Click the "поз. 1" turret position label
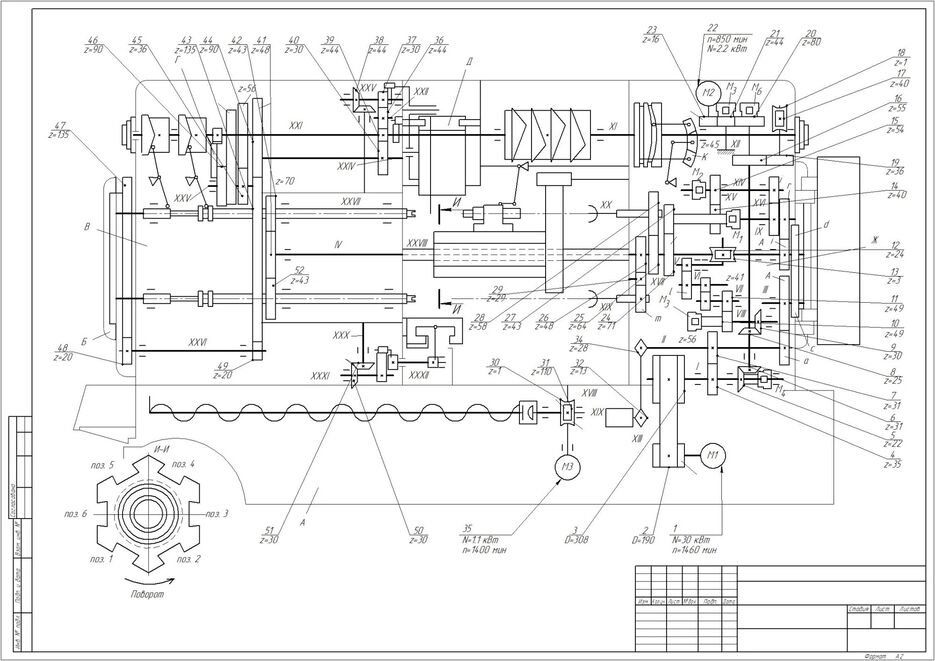935x661 pixels. coord(101,559)
